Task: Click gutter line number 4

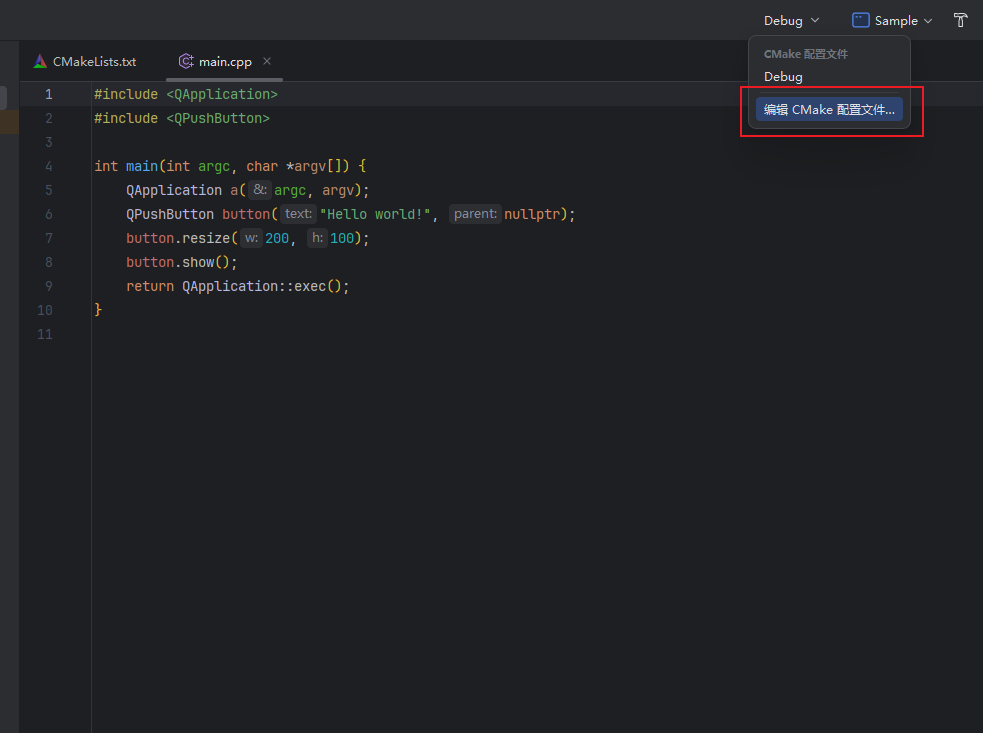Action: point(48,166)
